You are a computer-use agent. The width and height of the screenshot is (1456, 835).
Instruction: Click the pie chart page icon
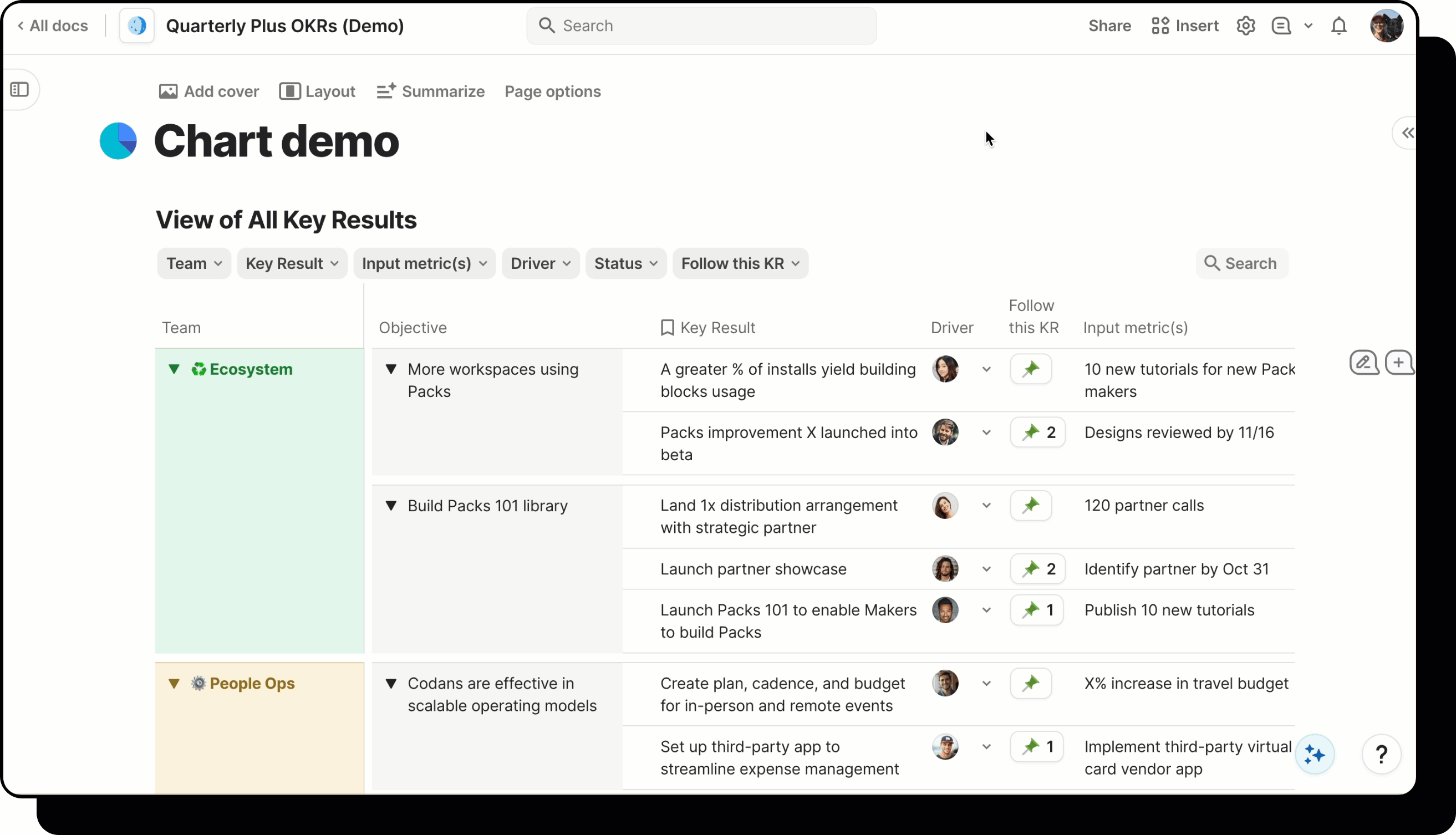[x=118, y=141]
